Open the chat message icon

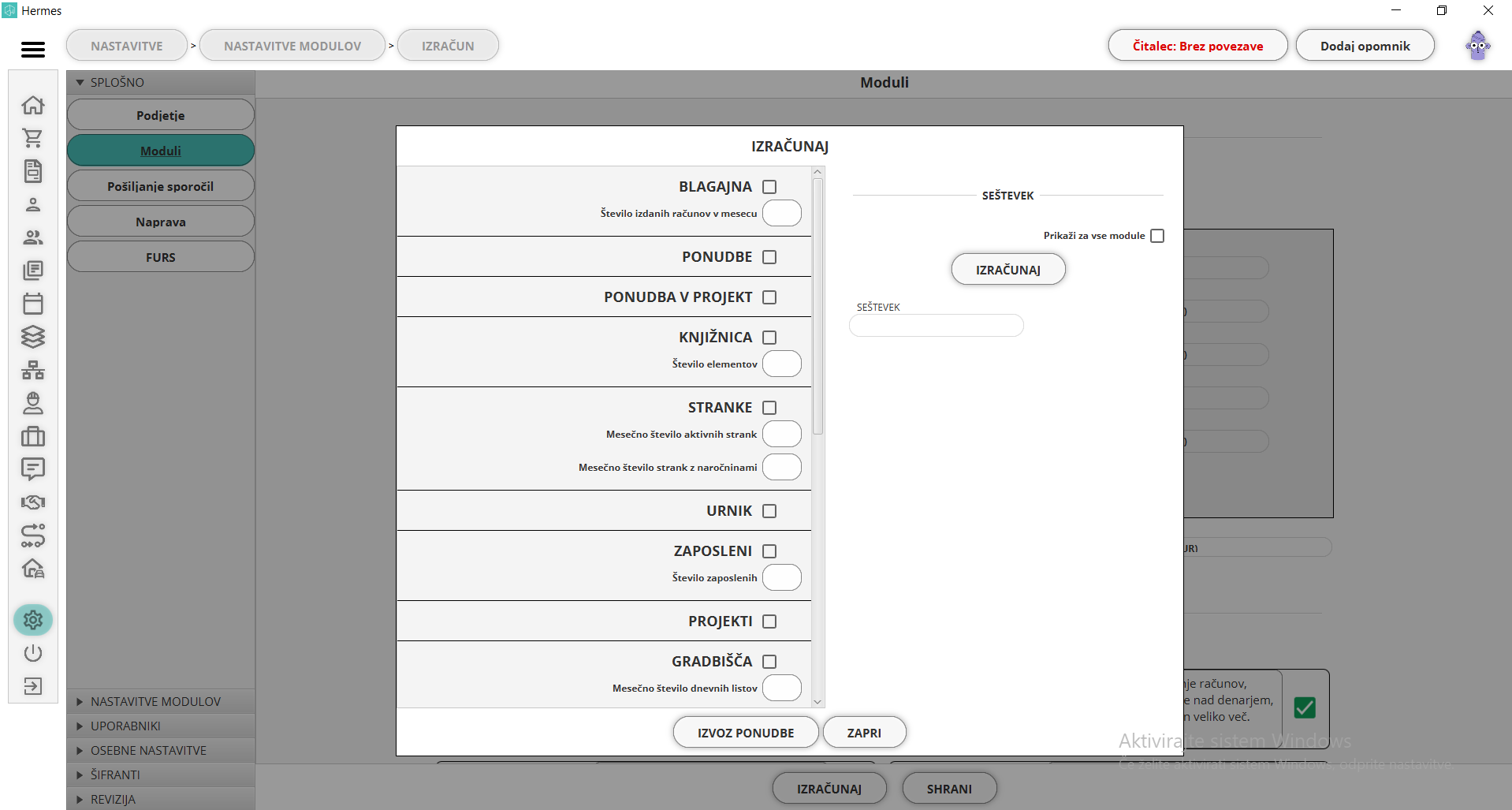click(33, 469)
